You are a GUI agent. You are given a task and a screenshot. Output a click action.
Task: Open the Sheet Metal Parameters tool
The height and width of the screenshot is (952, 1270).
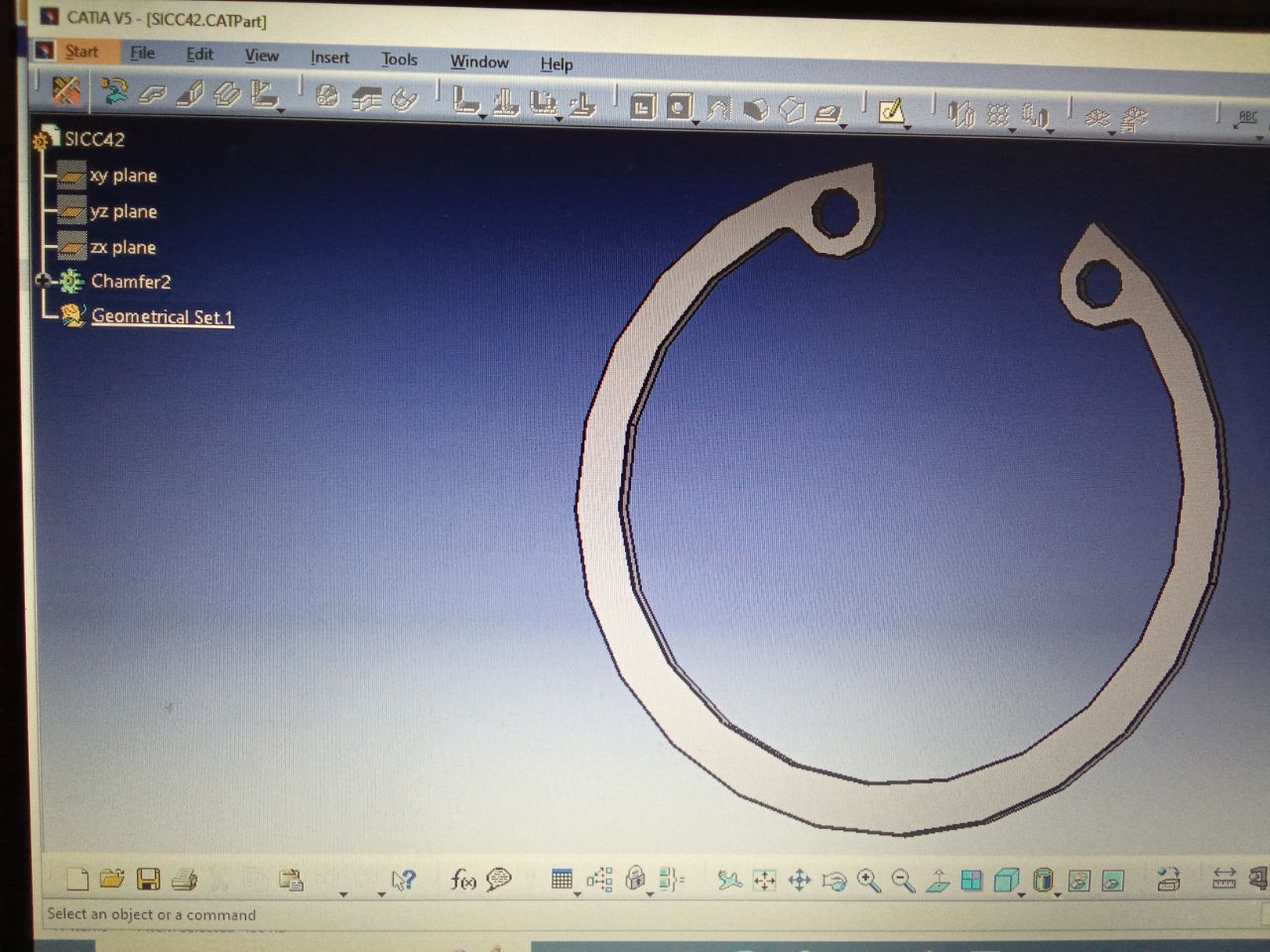[x=114, y=92]
